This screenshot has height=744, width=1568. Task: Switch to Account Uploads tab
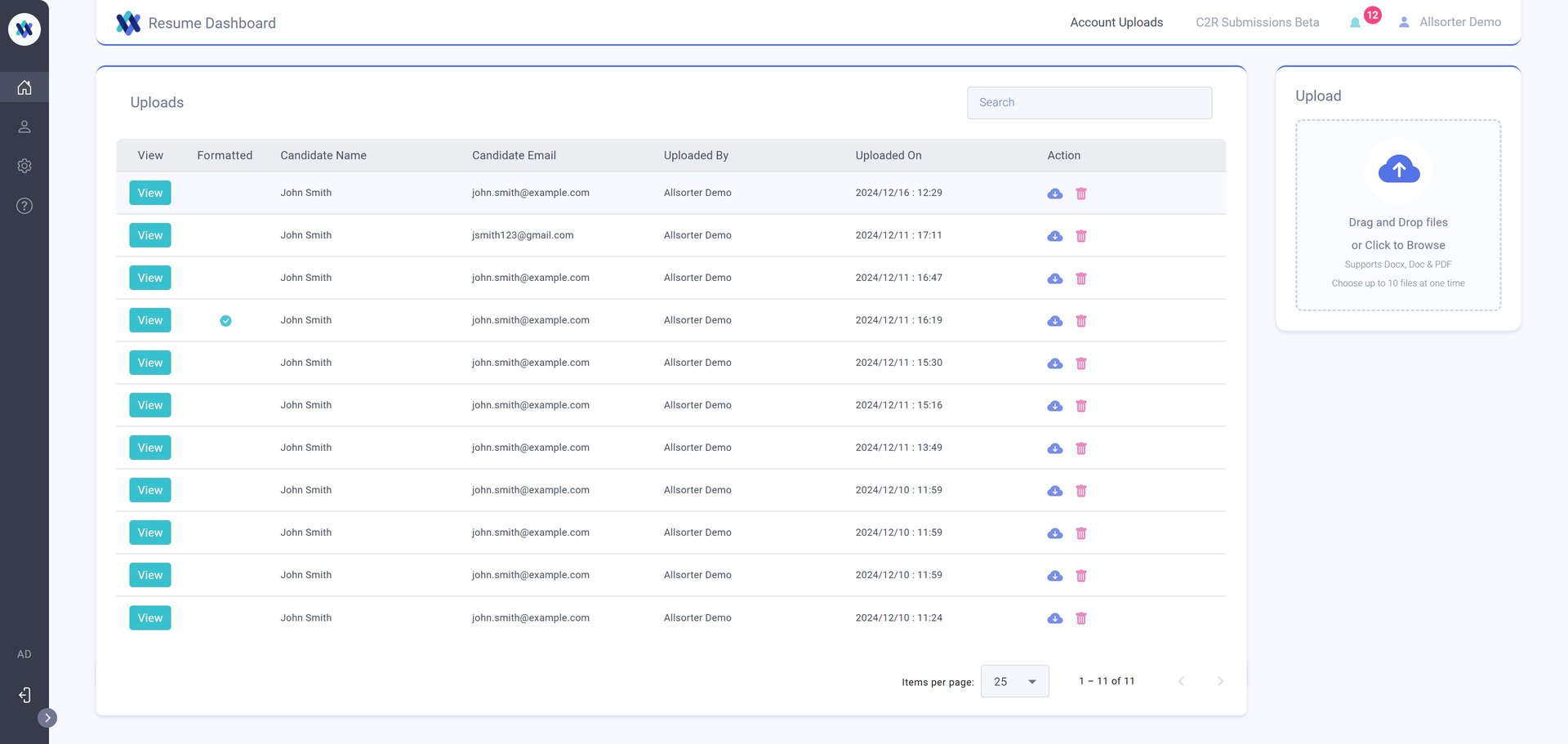click(1116, 22)
